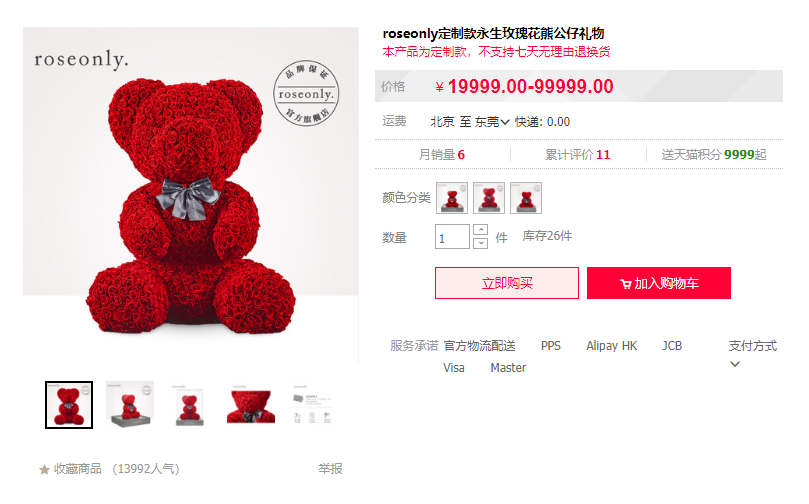Show the second thumbnail with gift box

(130, 405)
